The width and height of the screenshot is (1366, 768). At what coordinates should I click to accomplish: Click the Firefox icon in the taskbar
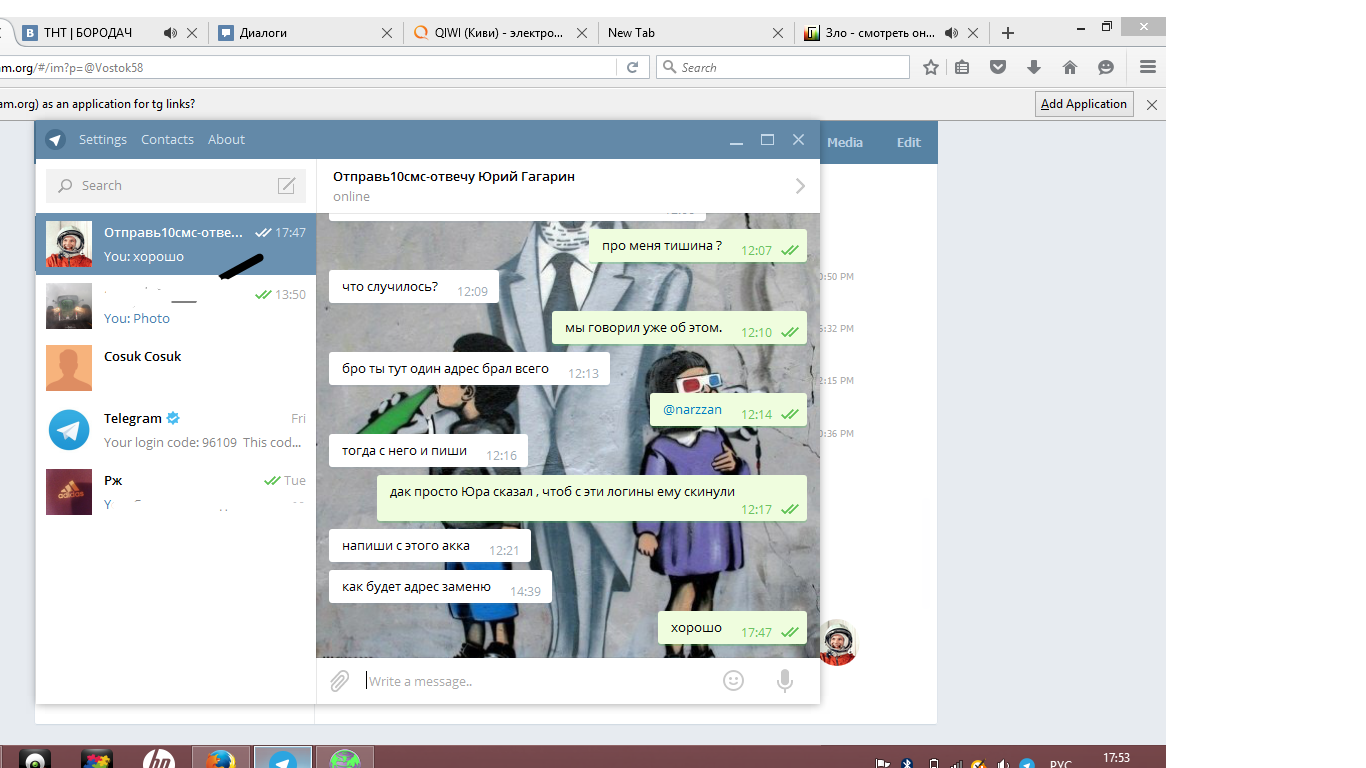click(x=221, y=758)
